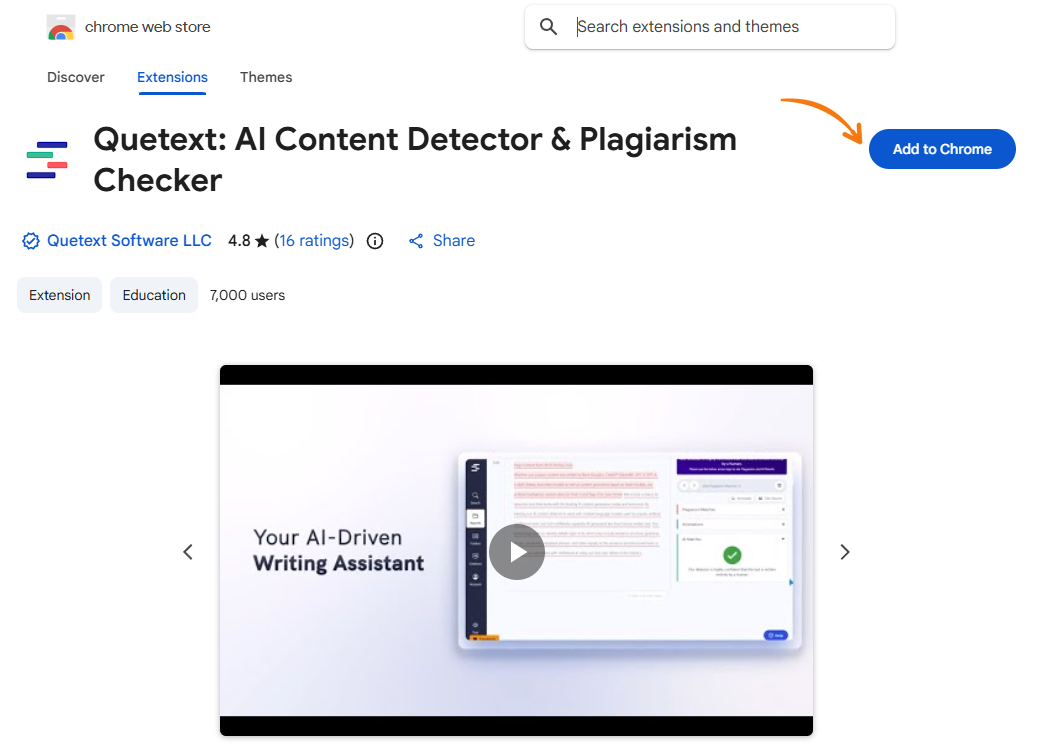The image size is (1058, 753).
Task: Click the verified publisher badge icon
Action: coord(30,241)
